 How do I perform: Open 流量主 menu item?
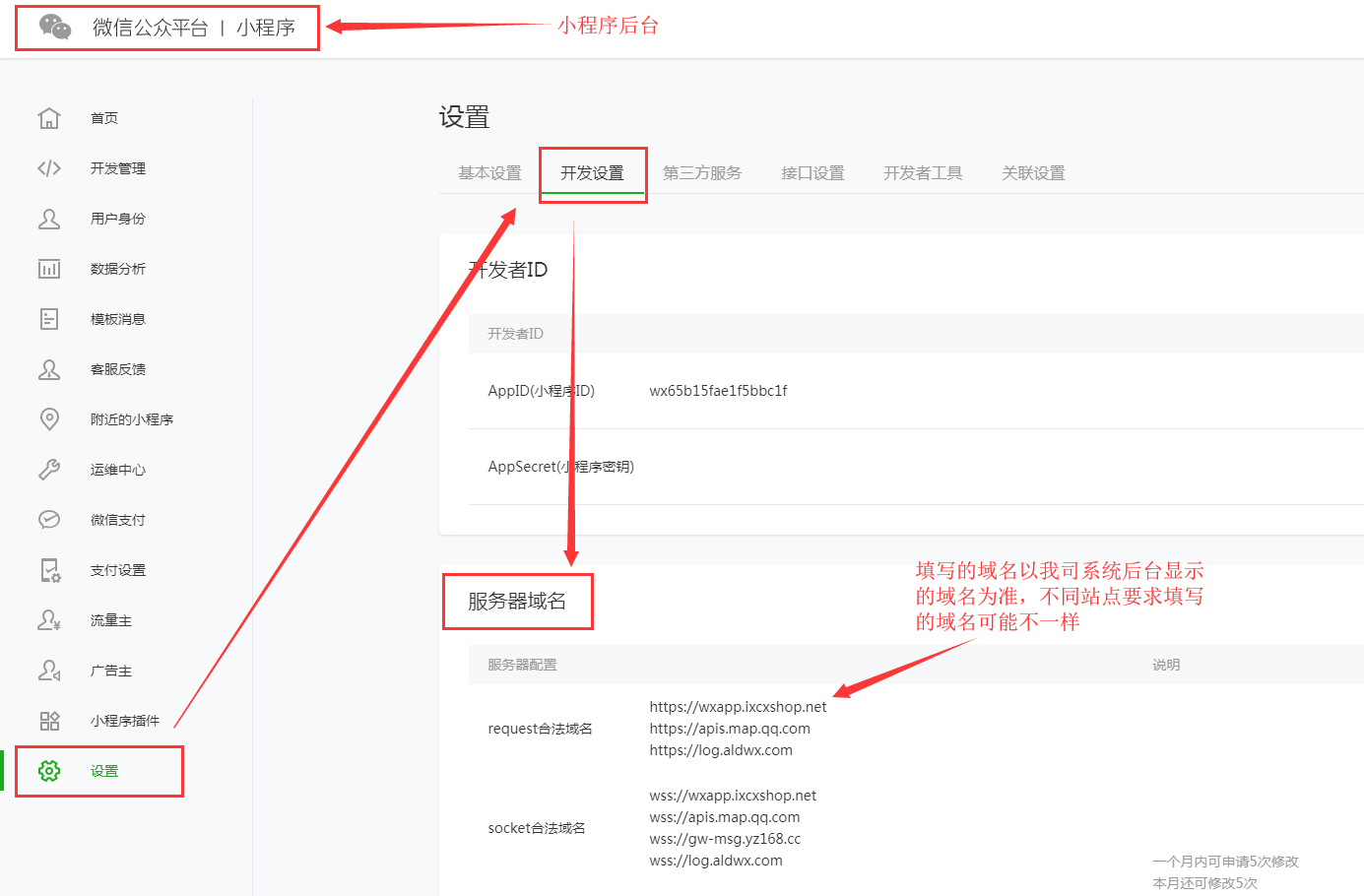point(111,620)
